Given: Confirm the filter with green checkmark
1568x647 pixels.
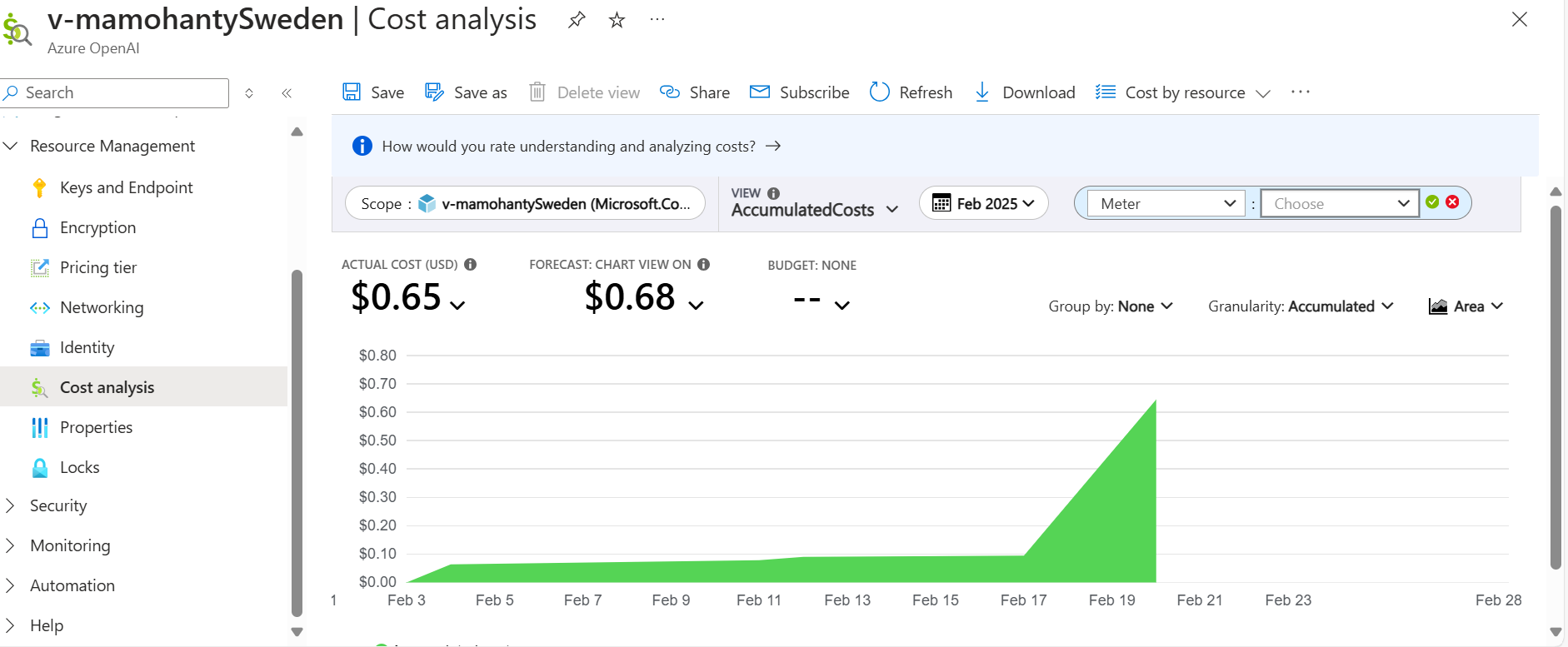Looking at the screenshot, I should pos(1432,202).
